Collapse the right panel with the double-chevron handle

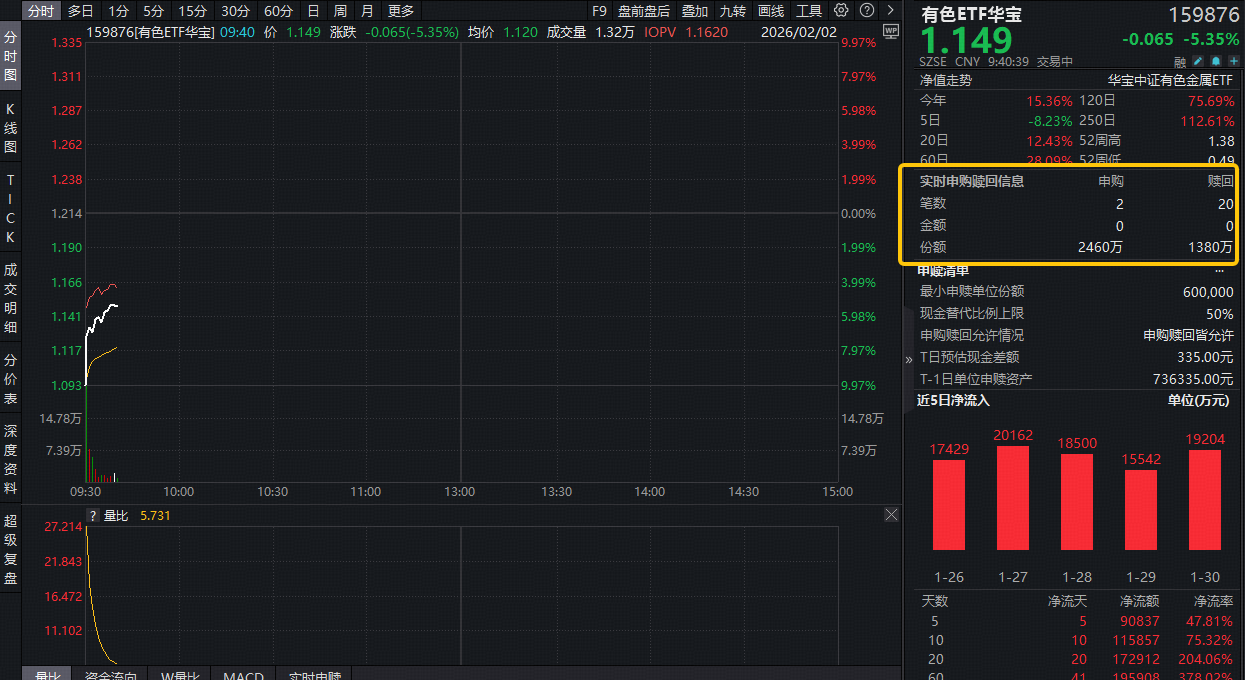(909, 358)
